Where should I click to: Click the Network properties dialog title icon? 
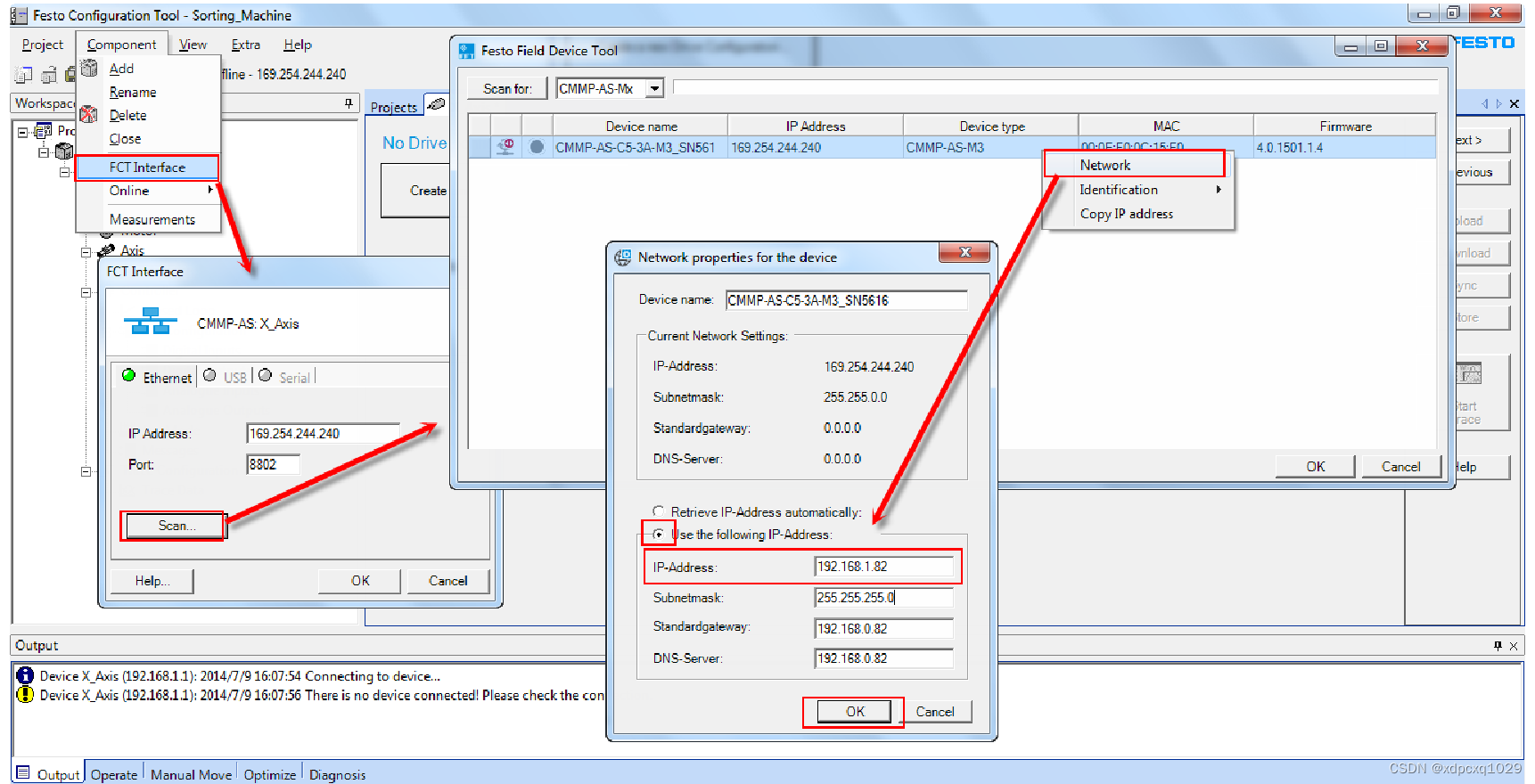point(622,257)
